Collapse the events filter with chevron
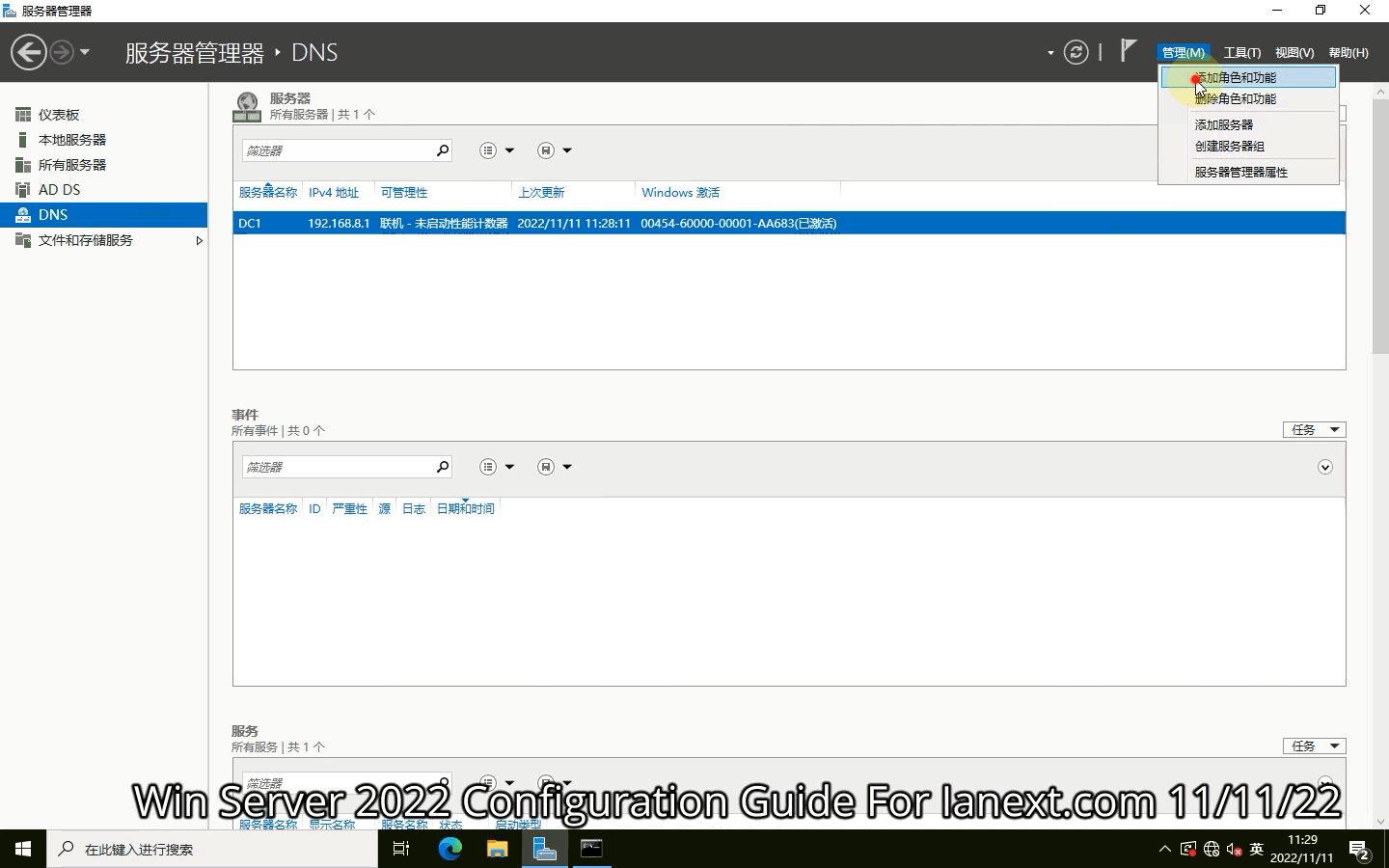1389x868 pixels. pyautogui.click(x=1325, y=467)
